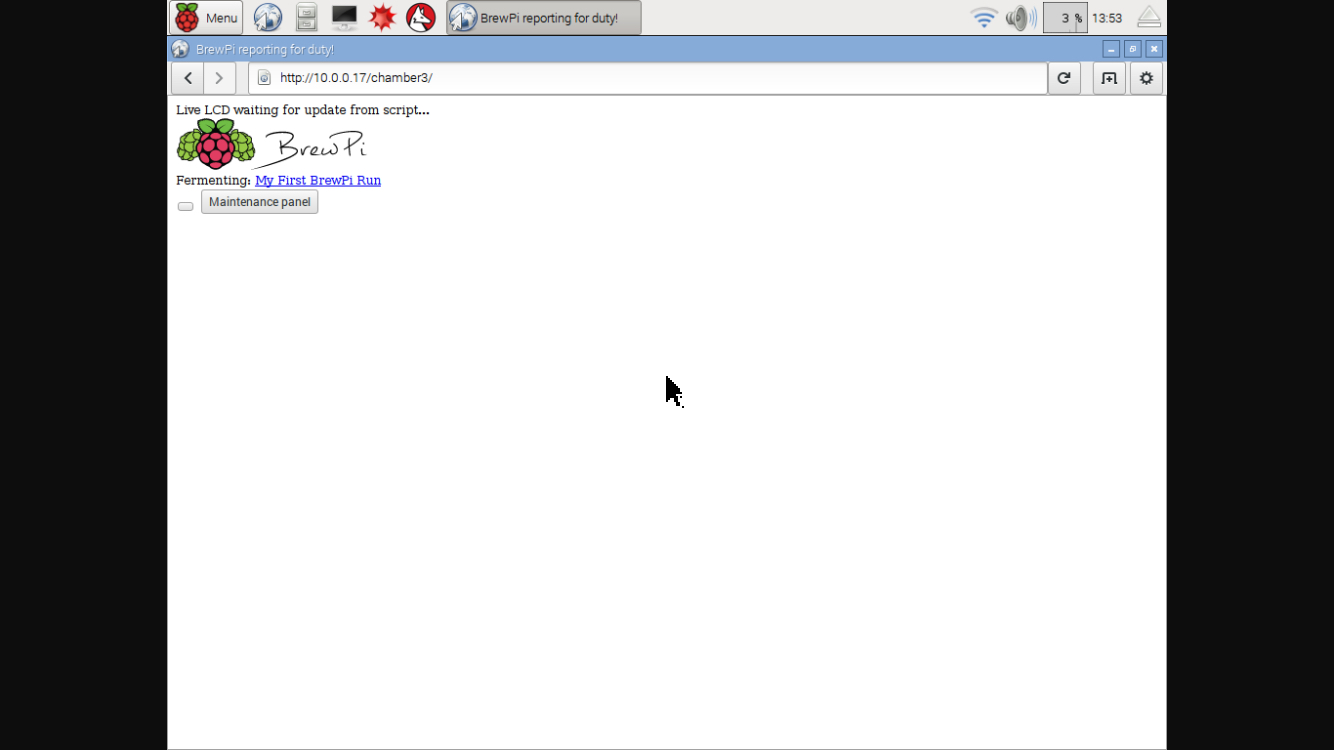
Task: Reload the page with the refresh button
Action: 1064,78
